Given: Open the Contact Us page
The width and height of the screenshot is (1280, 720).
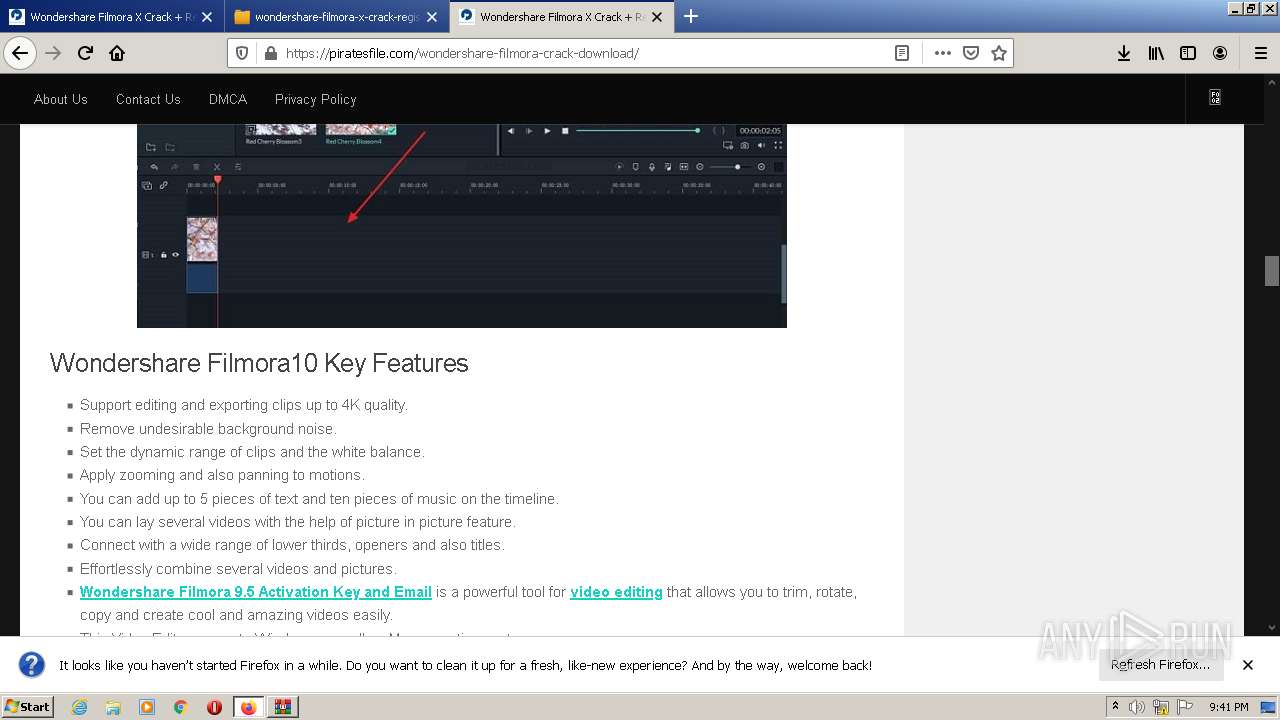Looking at the screenshot, I should point(148,99).
